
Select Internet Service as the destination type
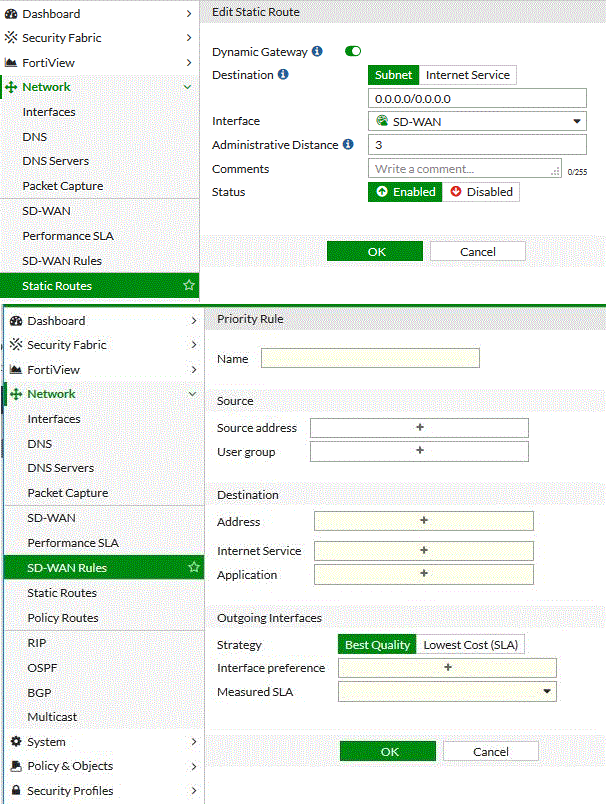tap(468, 75)
